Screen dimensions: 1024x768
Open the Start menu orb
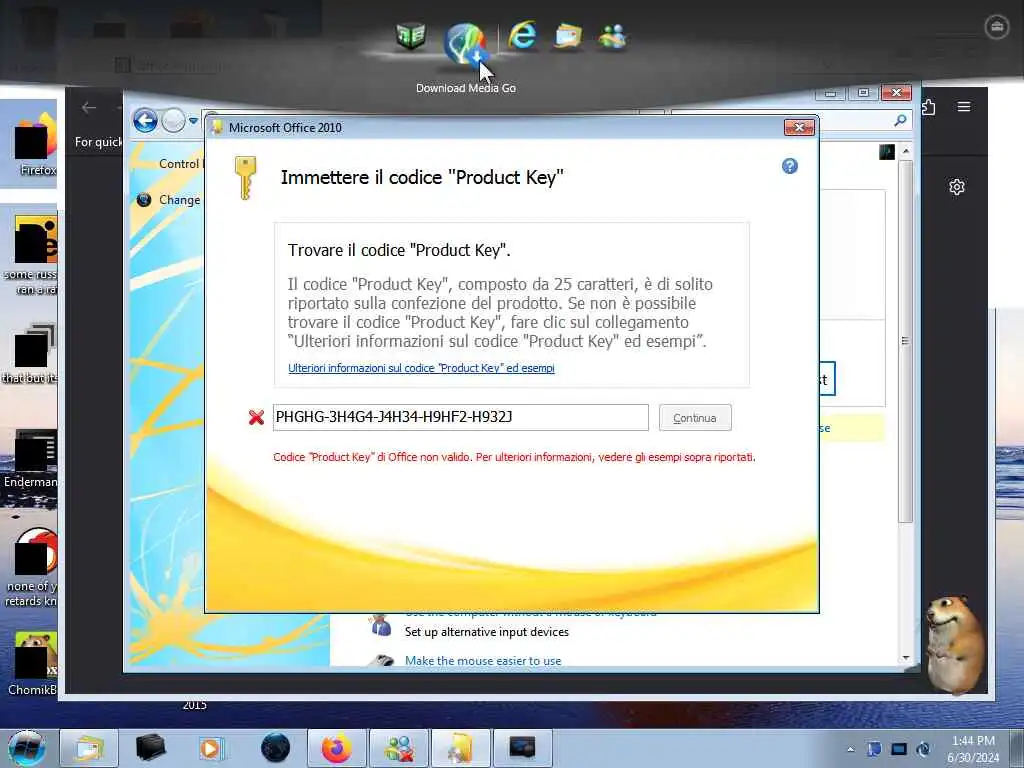point(26,748)
